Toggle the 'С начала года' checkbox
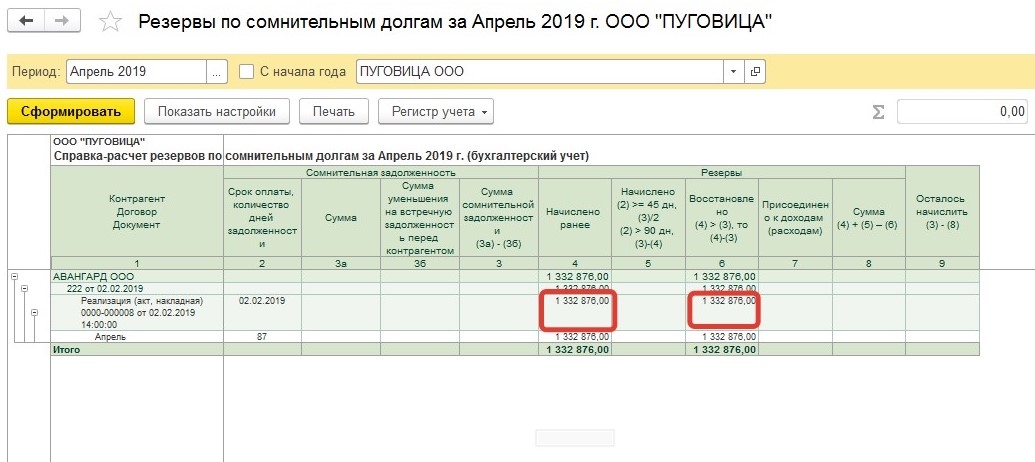Viewport: 1035px width, 462px height. pos(246,72)
